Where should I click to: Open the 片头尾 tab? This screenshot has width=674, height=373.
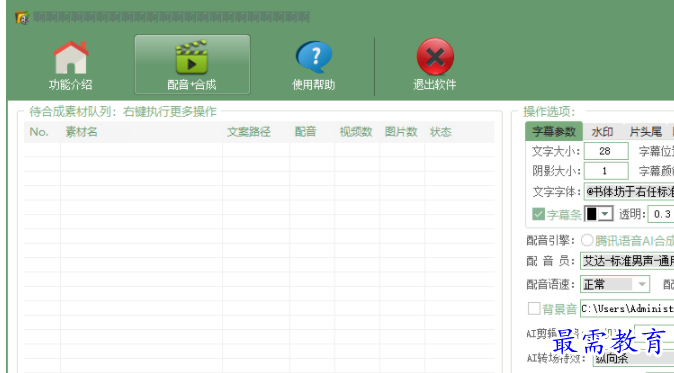(x=645, y=132)
